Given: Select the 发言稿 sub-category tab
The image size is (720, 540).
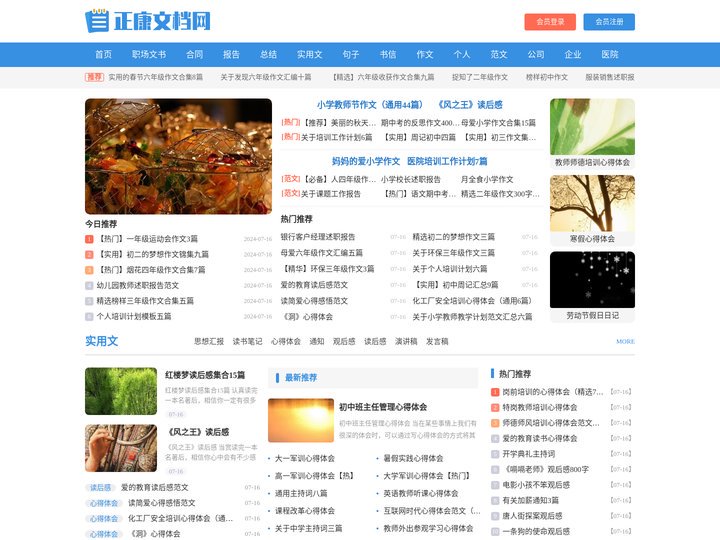Looking at the screenshot, I should [x=437, y=341].
